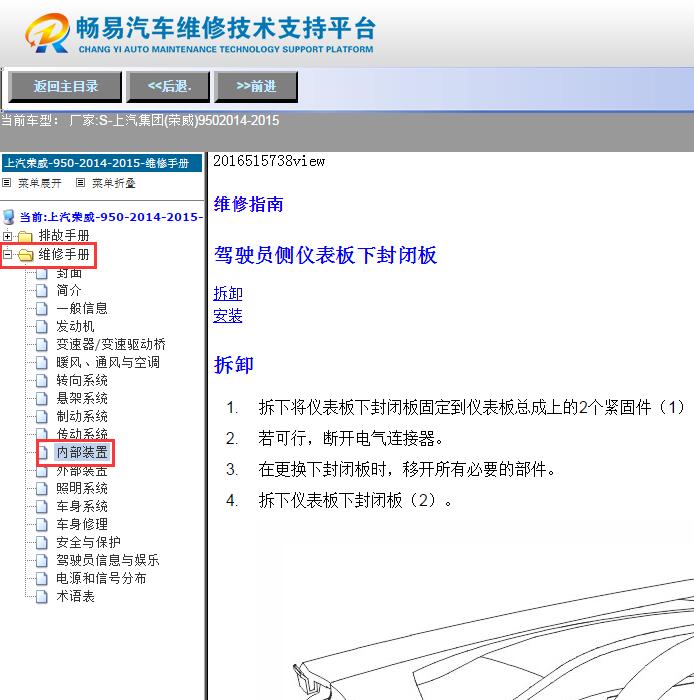
Task: Open the 变速器/变速驱动桥 section
Action: click(111, 344)
